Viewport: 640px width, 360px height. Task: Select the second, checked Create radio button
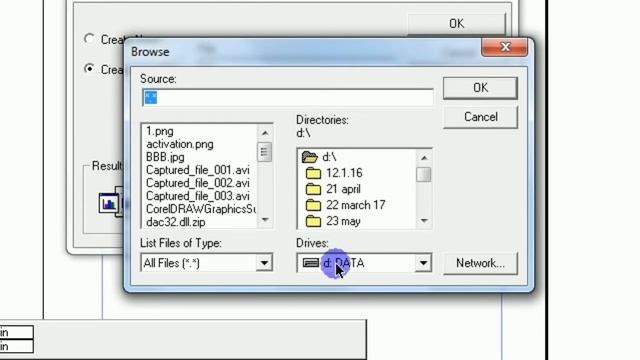(89, 69)
